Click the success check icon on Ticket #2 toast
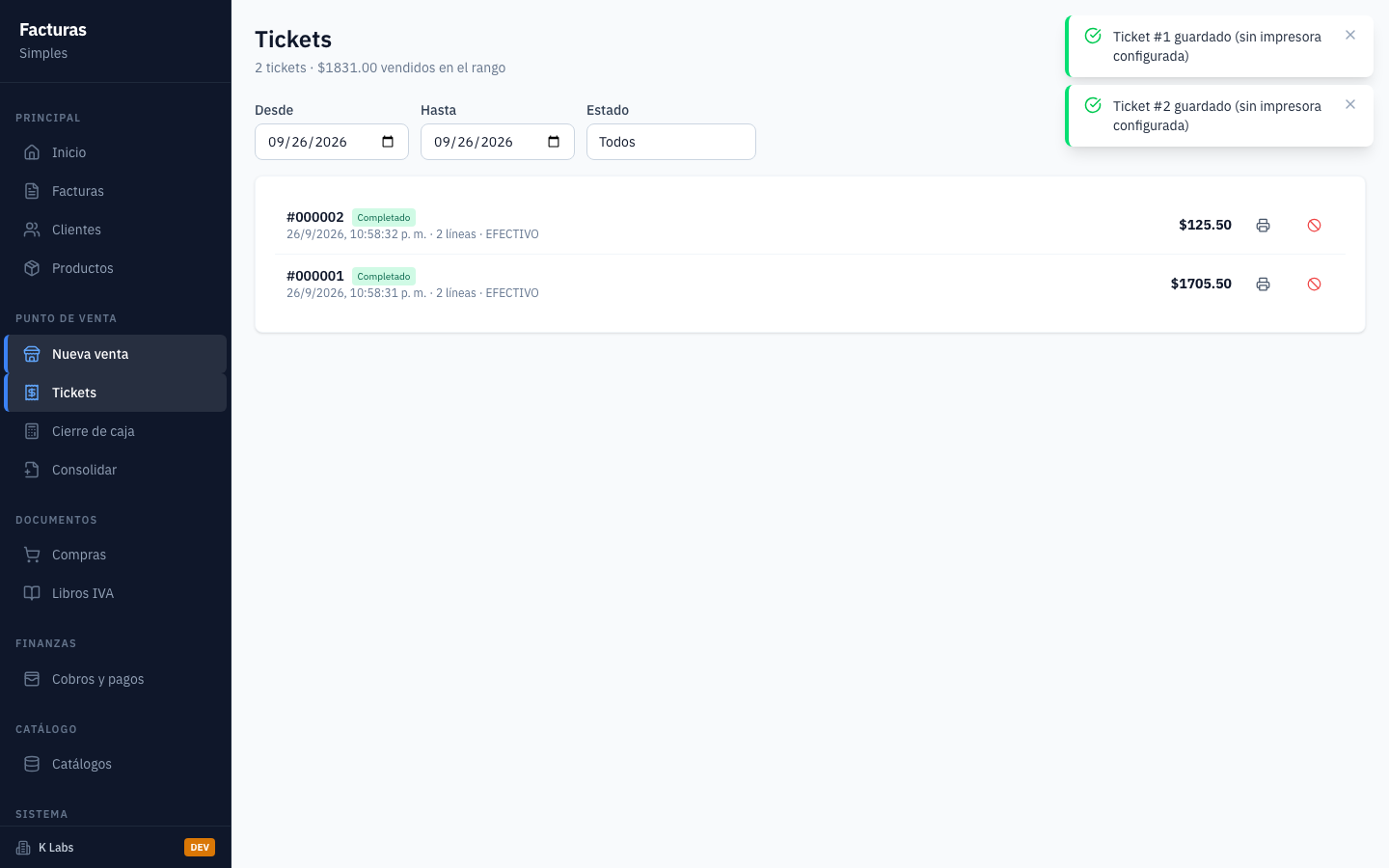Viewport: 1389px width, 868px height. point(1093,105)
